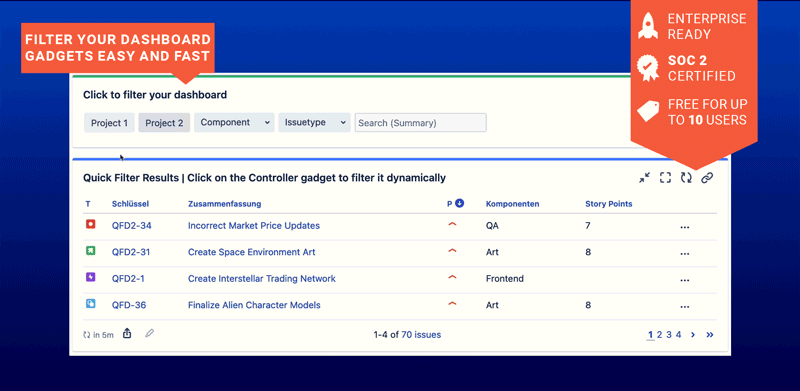Edit gadget using pencil icon
The height and width of the screenshot is (391, 800).
tap(149, 334)
